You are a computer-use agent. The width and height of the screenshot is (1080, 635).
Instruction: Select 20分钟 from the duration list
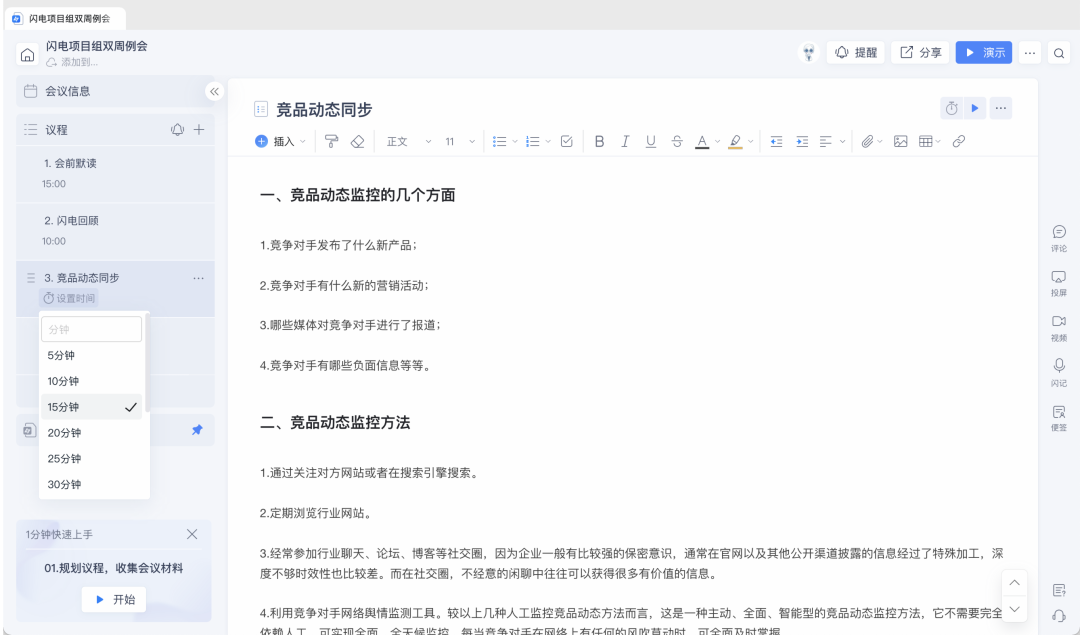pos(64,433)
